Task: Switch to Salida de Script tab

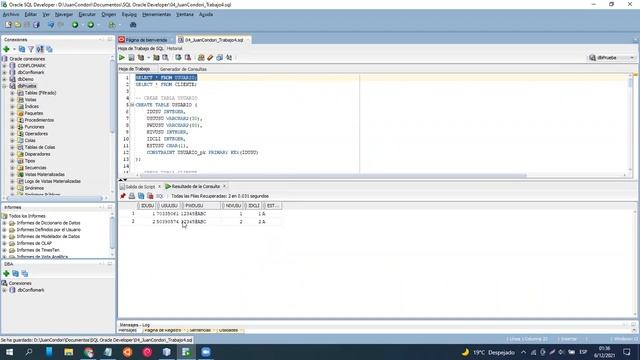Action: pyautogui.click(x=140, y=187)
